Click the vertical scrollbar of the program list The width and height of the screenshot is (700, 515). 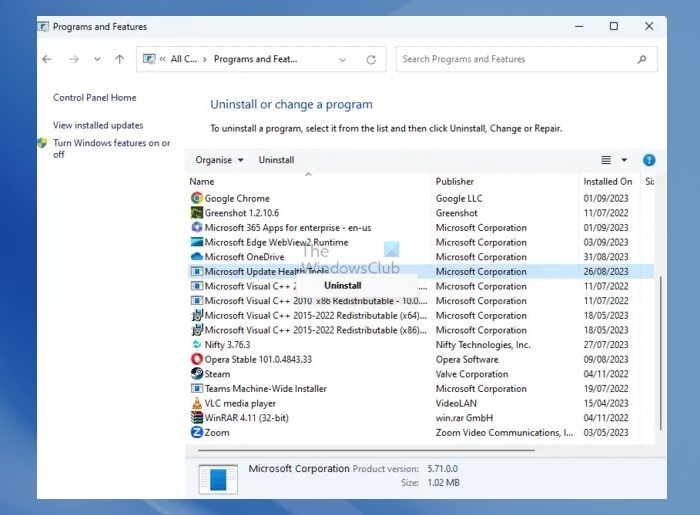[661, 353]
